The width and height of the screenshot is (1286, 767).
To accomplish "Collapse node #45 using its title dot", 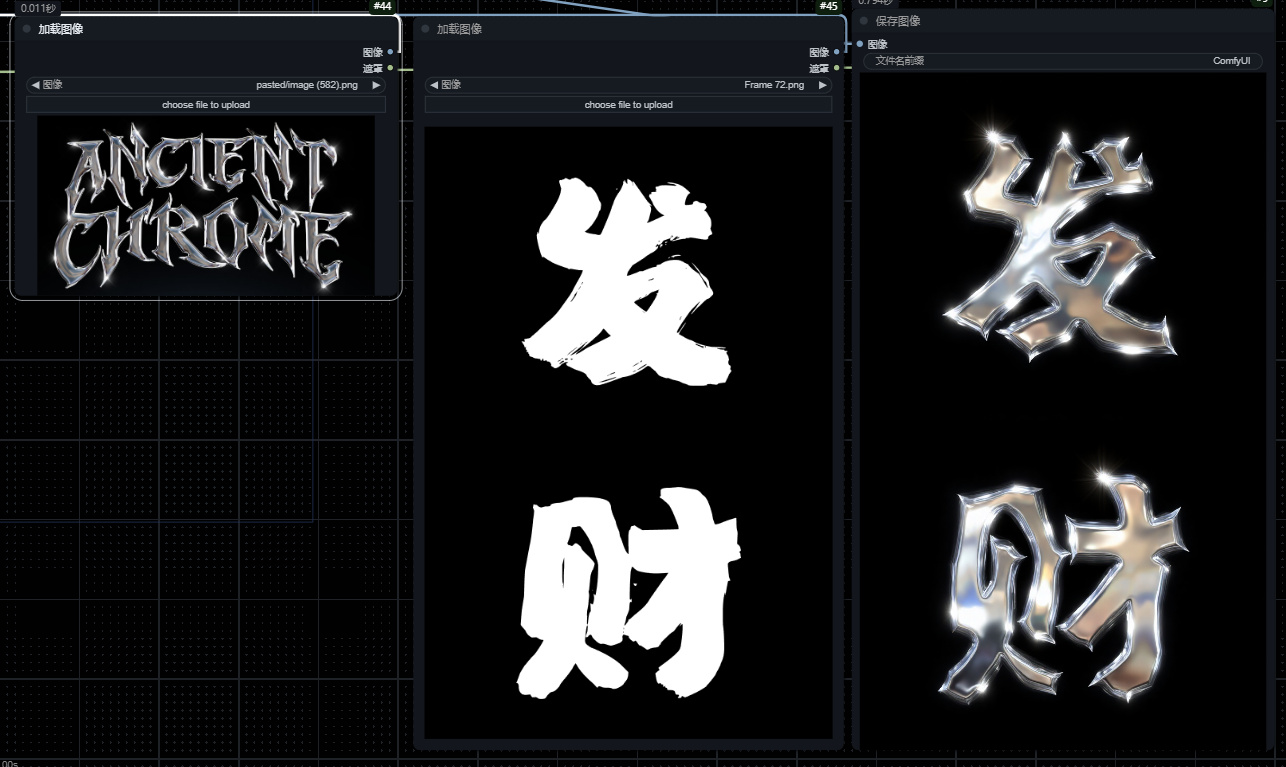I will 426,29.
